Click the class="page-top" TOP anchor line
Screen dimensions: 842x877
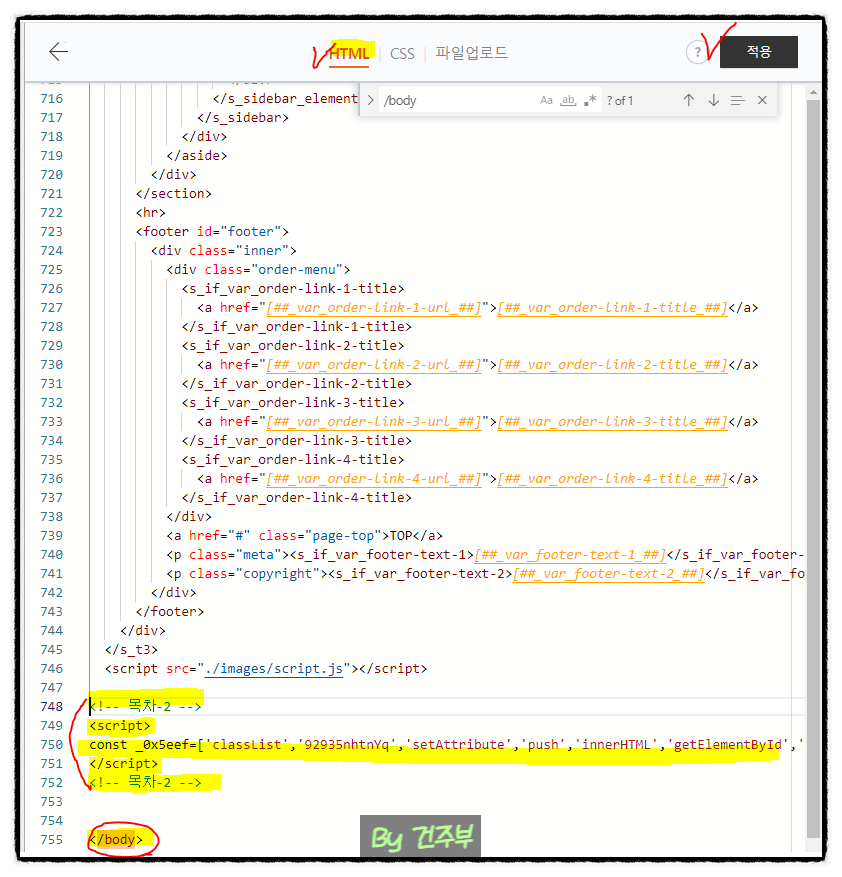(304, 536)
